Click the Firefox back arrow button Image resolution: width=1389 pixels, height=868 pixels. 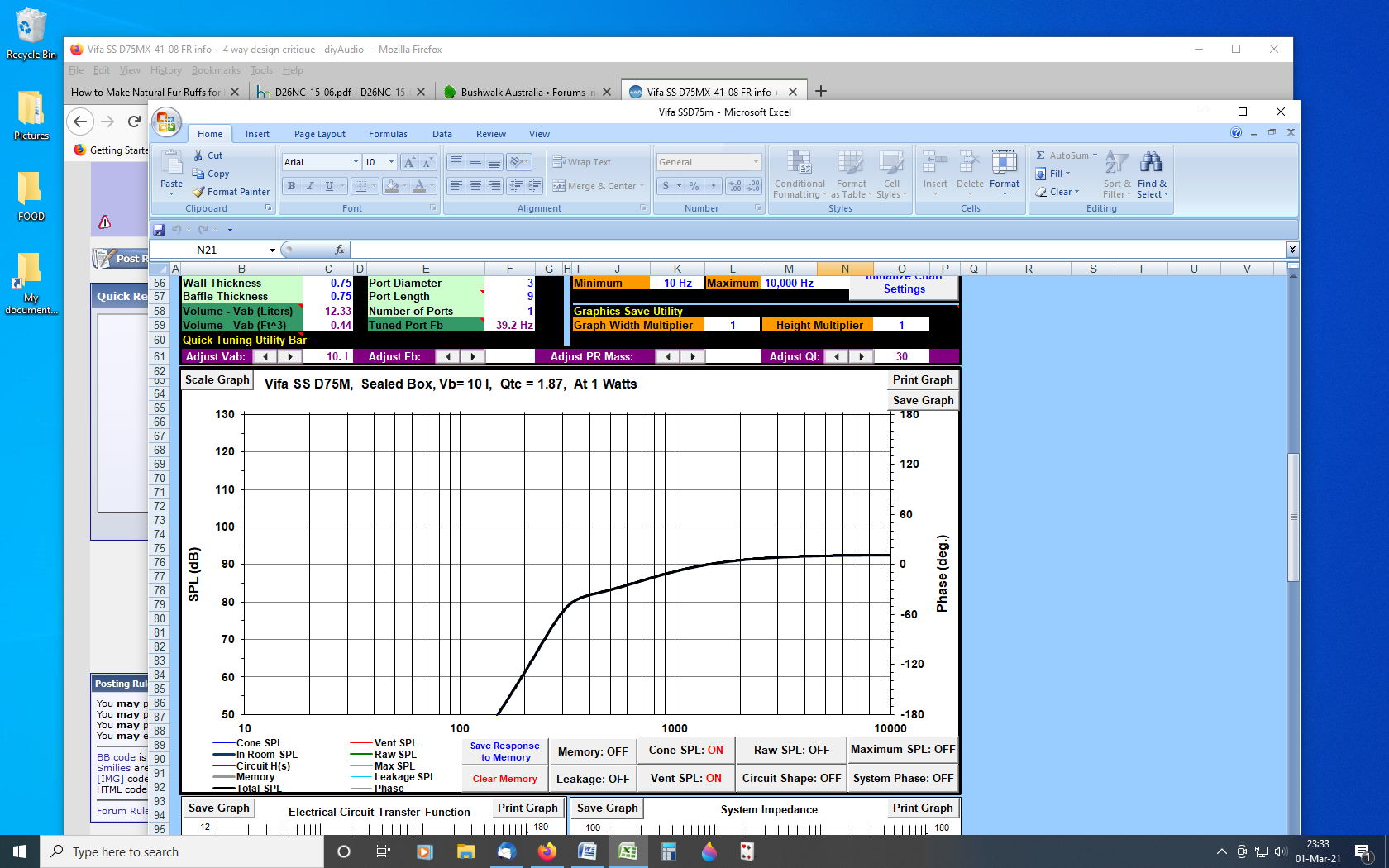tap(80, 122)
